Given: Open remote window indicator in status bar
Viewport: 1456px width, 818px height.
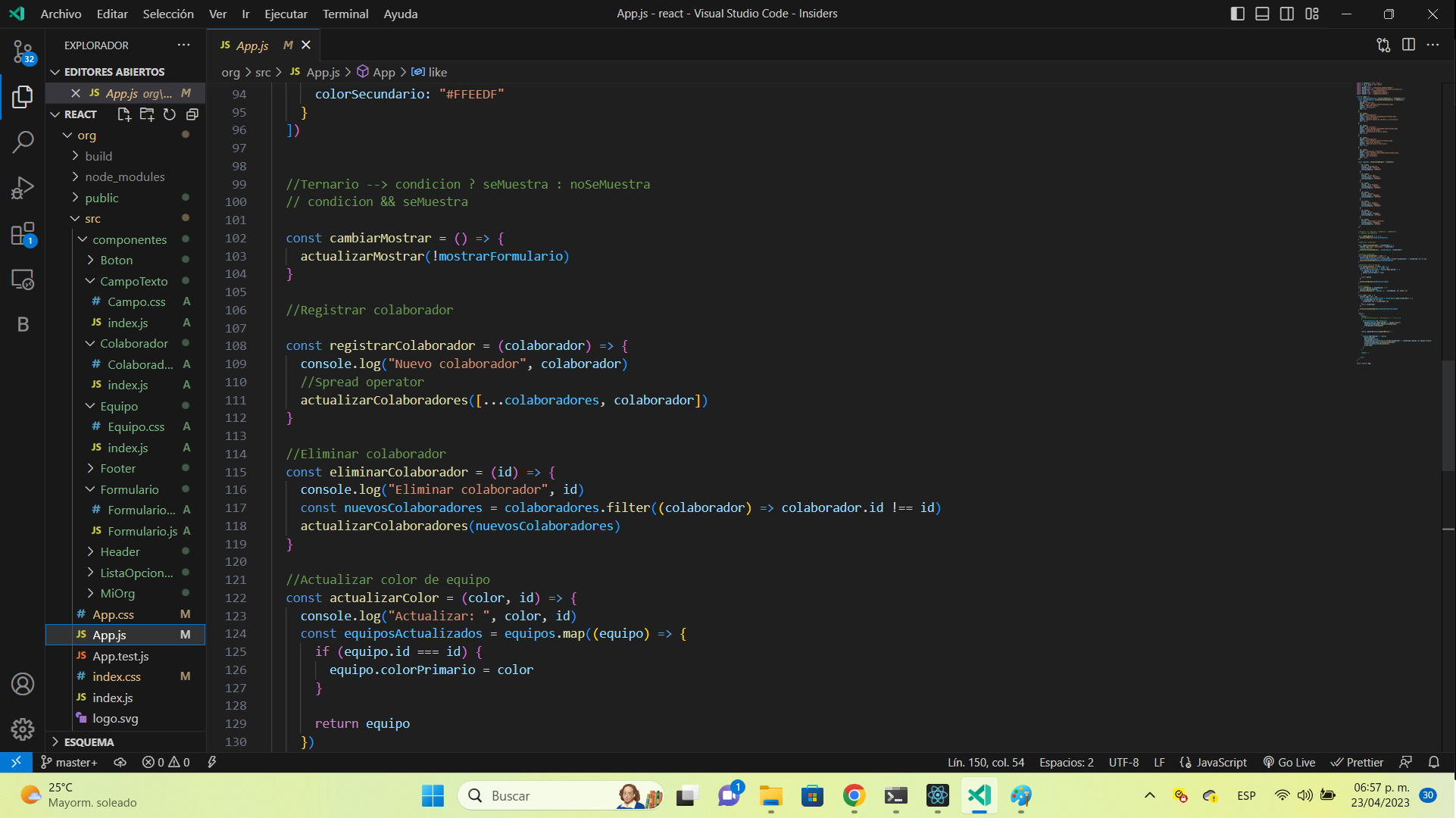Looking at the screenshot, I should pos(16,762).
